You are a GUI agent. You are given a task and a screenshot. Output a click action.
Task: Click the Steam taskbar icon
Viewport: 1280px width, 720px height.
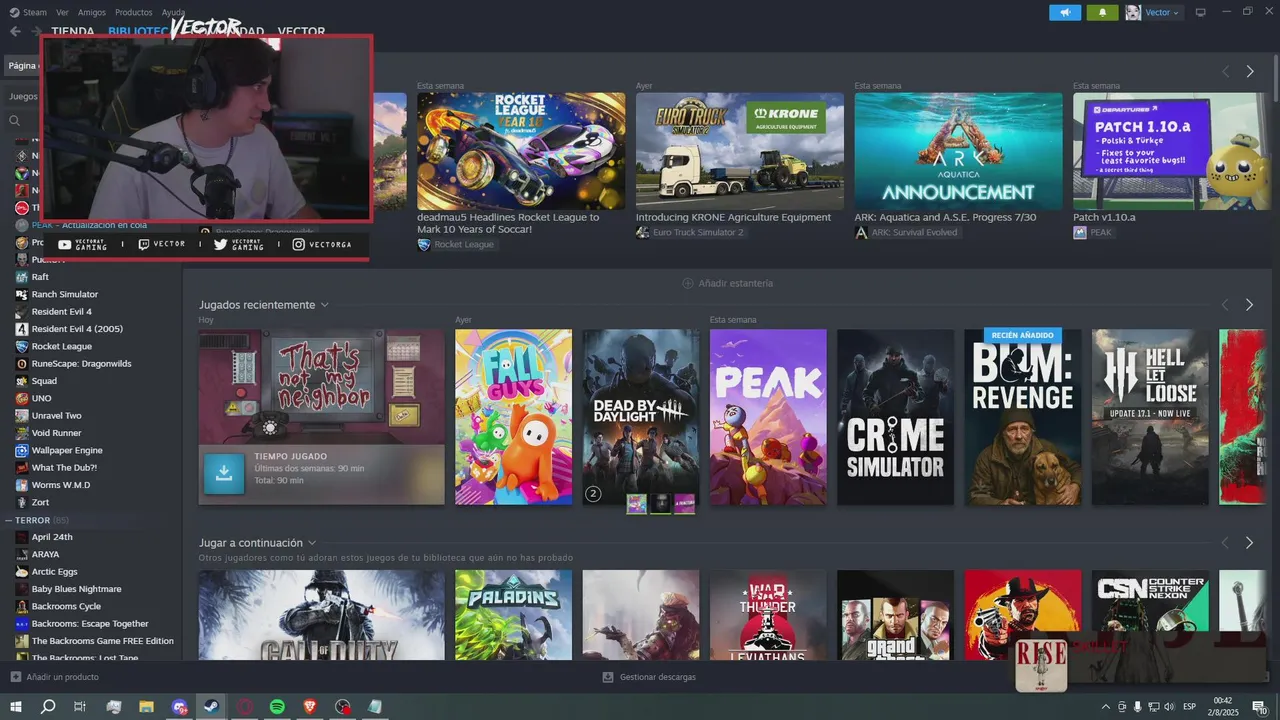[211, 706]
